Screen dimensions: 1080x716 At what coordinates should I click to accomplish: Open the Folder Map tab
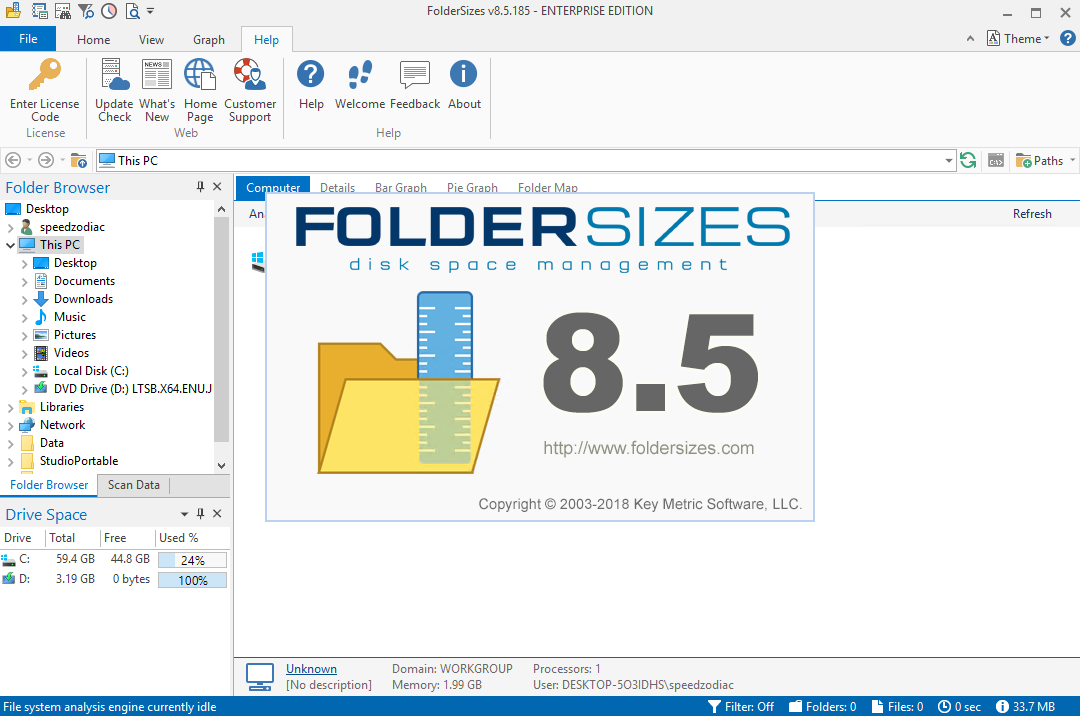click(x=548, y=187)
